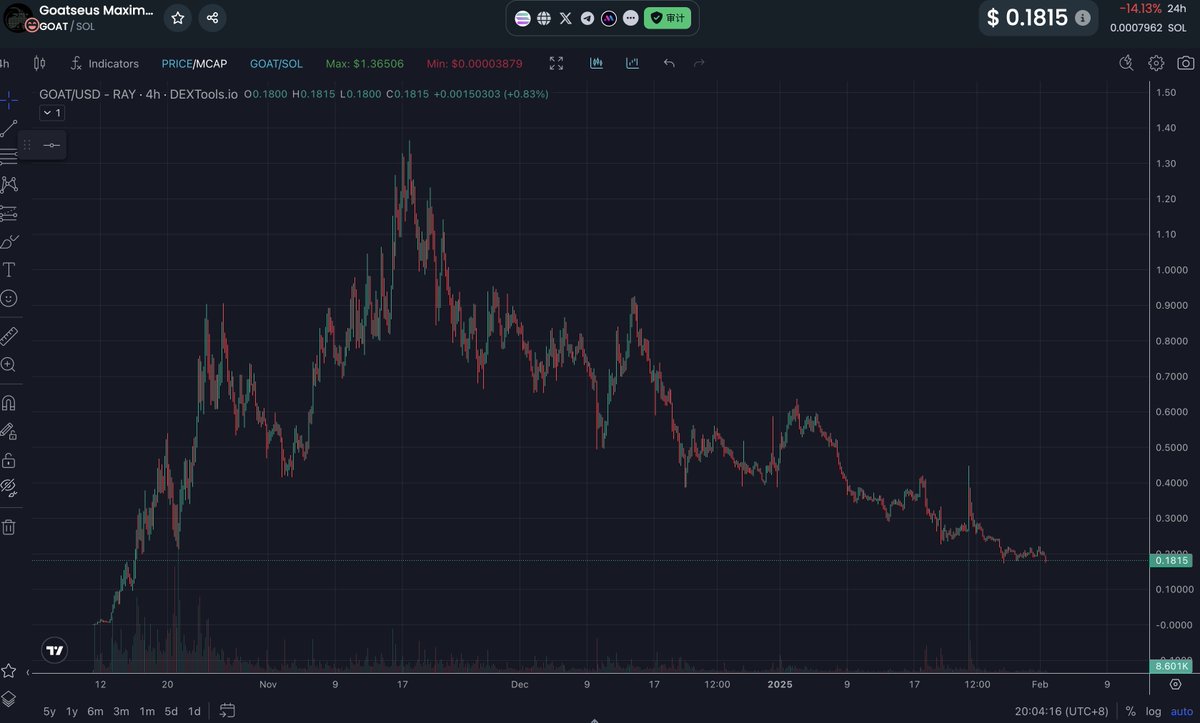1200x723 pixels.
Task: Open the share icon beside the token name
Action: [x=212, y=17]
